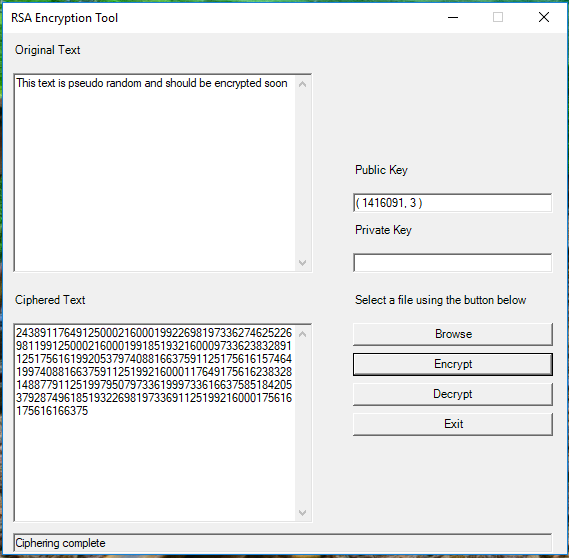569x558 pixels.
Task: Click Ciphered Text scrollbar up arrow
Action: point(303,334)
